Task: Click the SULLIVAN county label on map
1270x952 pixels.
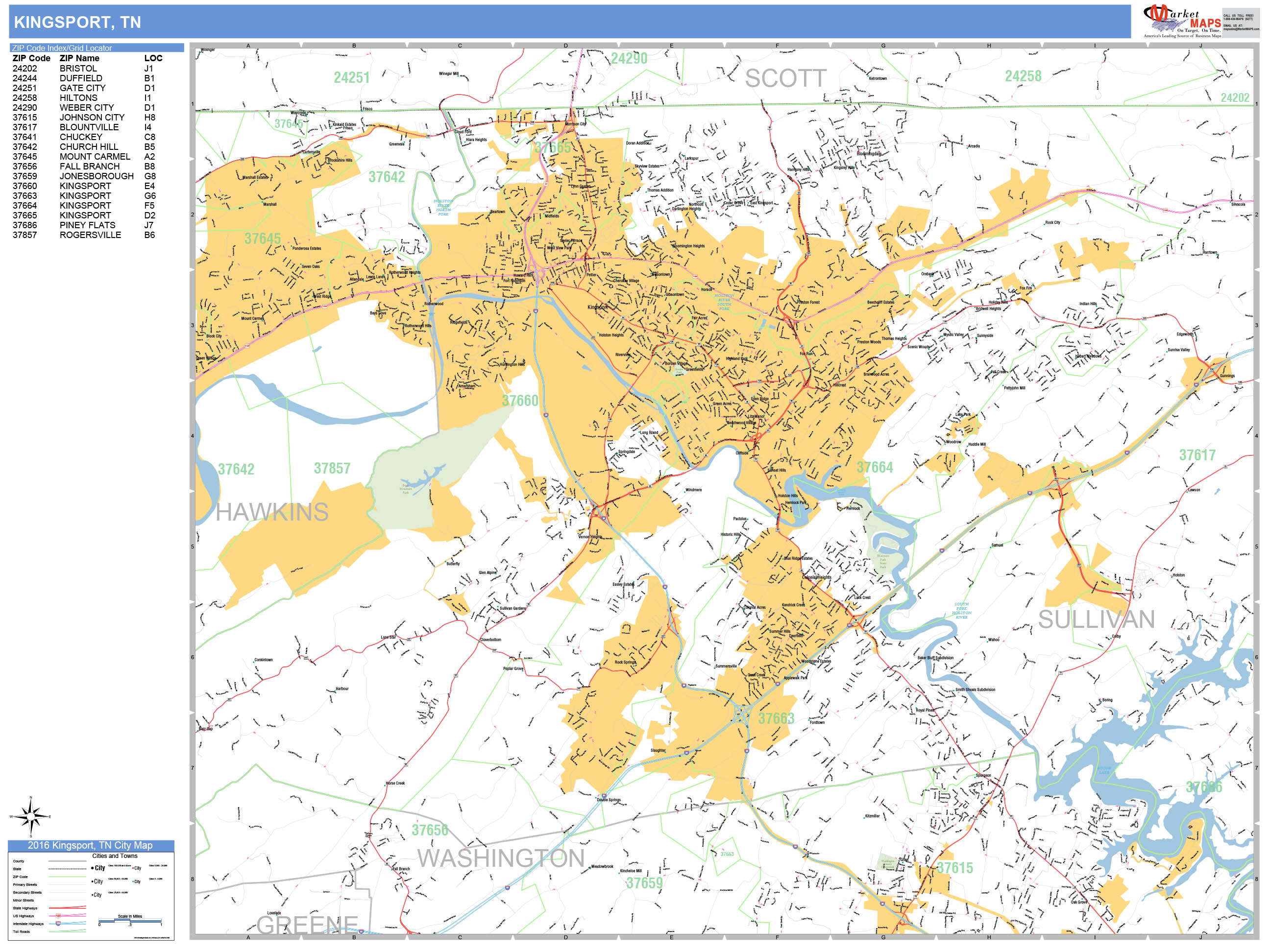Action: pyautogui.click(x=1096, y=620)
